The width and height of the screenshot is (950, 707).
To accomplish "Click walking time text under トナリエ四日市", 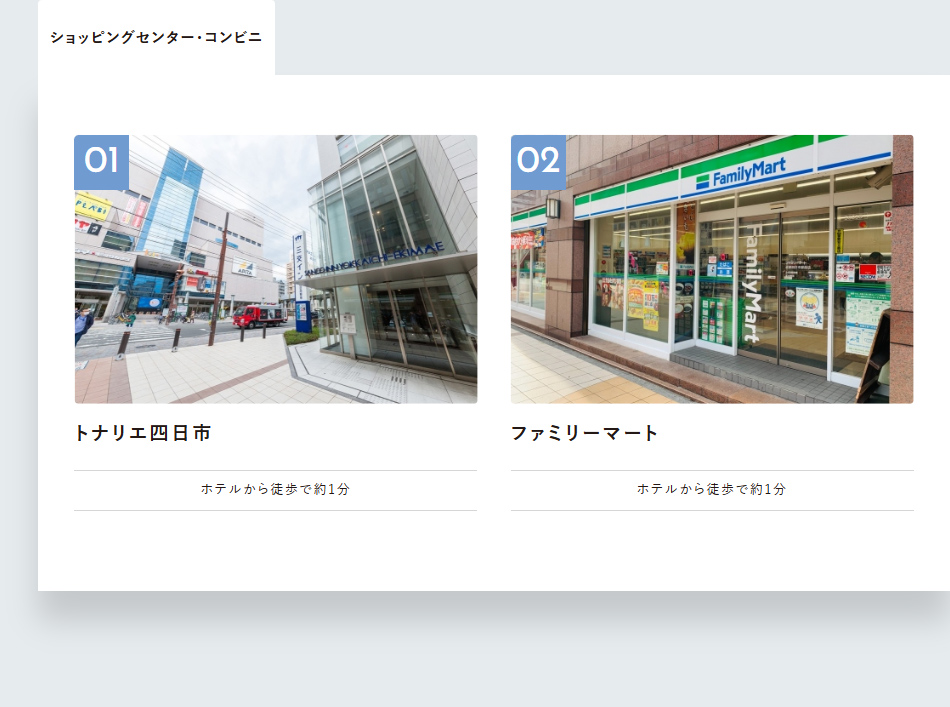I will click(275, 490).
